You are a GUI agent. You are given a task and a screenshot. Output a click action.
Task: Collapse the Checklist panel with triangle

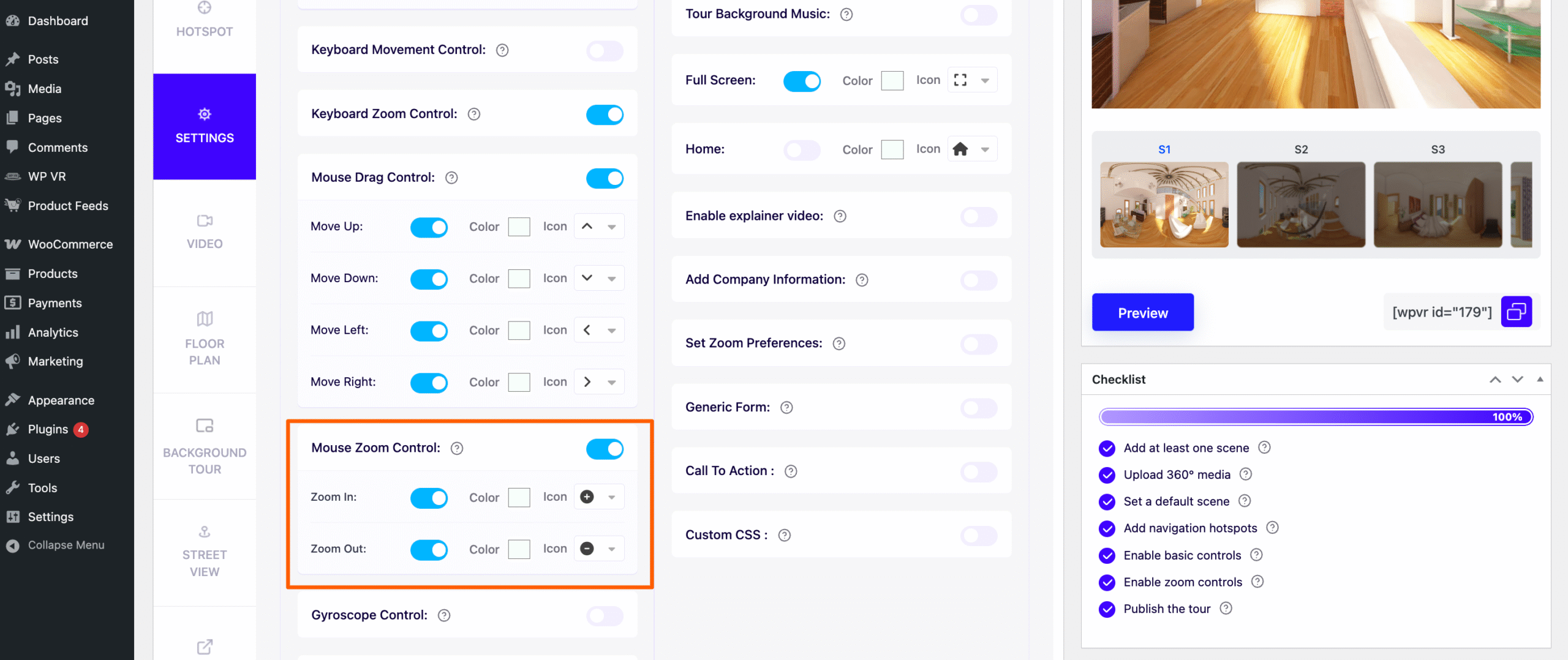(x=1540, y=380)
